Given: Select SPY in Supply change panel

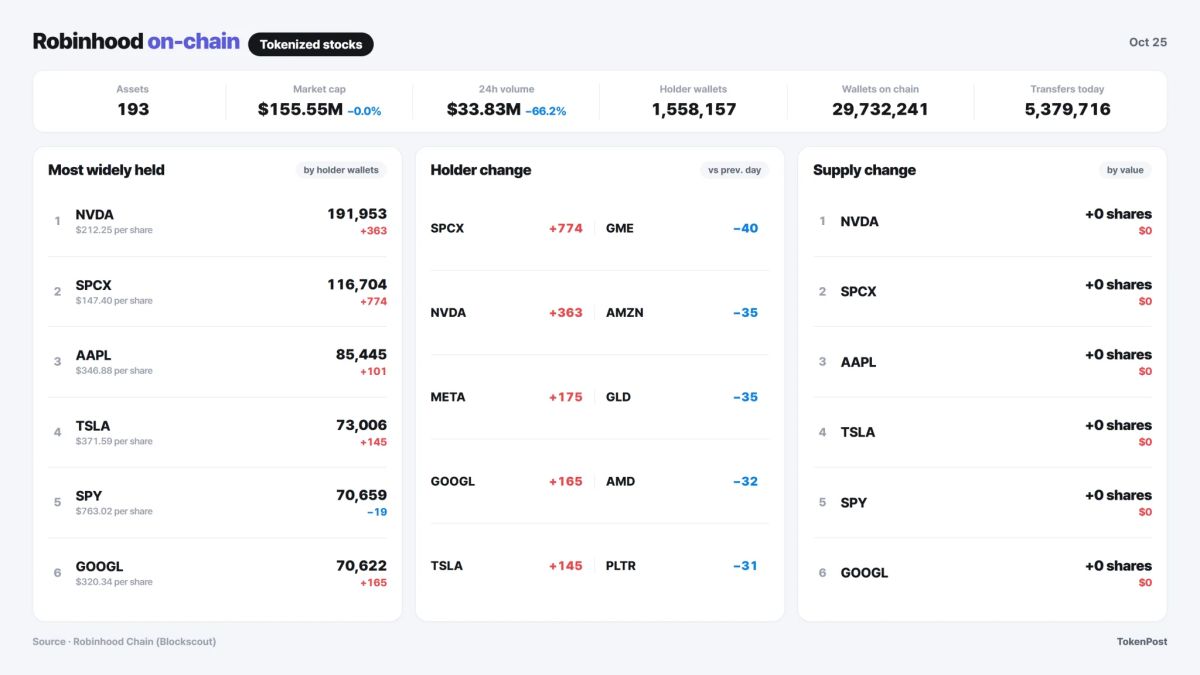Looking at the screenshot, I should point(854,503).
